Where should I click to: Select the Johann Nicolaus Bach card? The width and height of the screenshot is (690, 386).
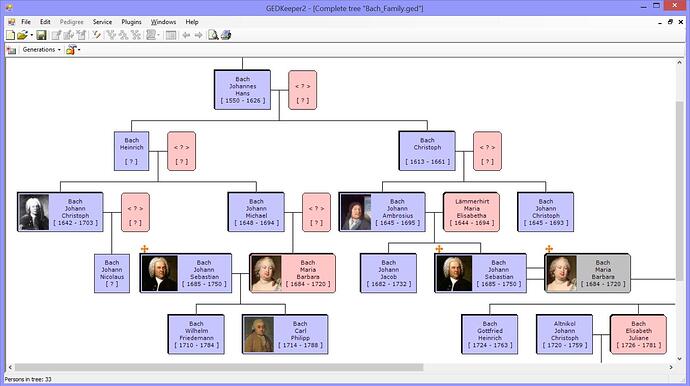(x=112, y=273)
